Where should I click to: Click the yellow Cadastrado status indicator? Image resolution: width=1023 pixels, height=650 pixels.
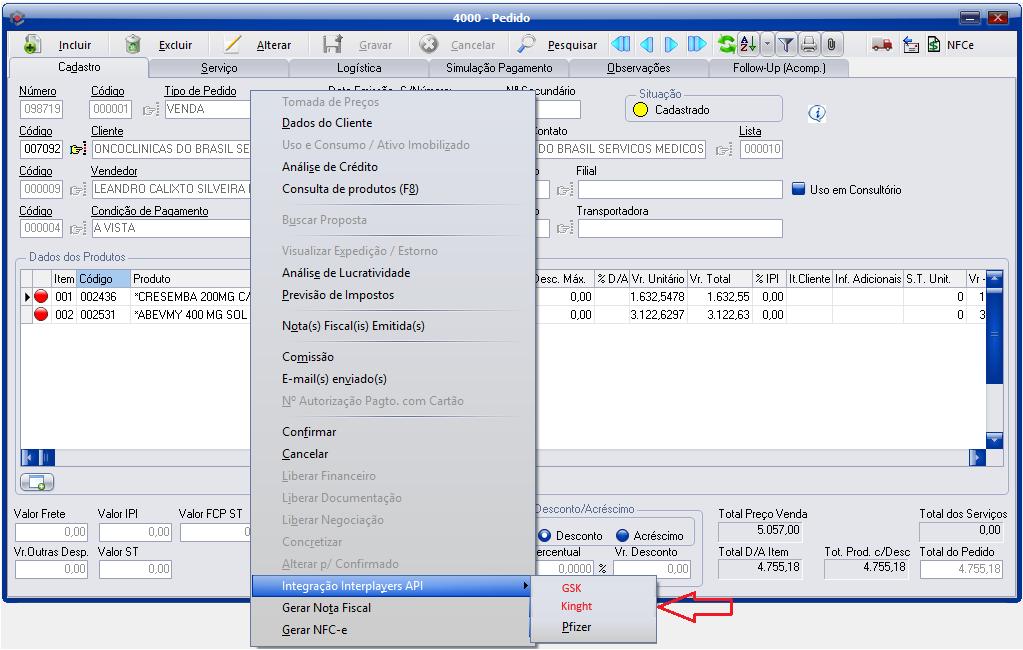click(x=640, y=110)
